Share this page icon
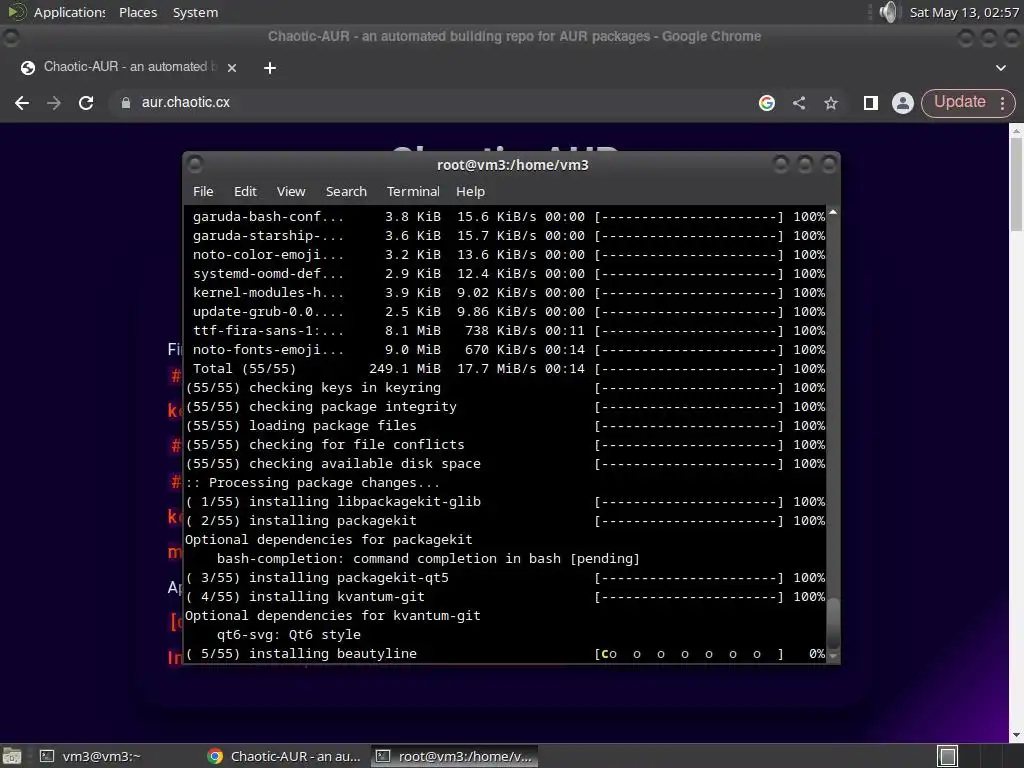1024x768 pixels. coord(799,103)
